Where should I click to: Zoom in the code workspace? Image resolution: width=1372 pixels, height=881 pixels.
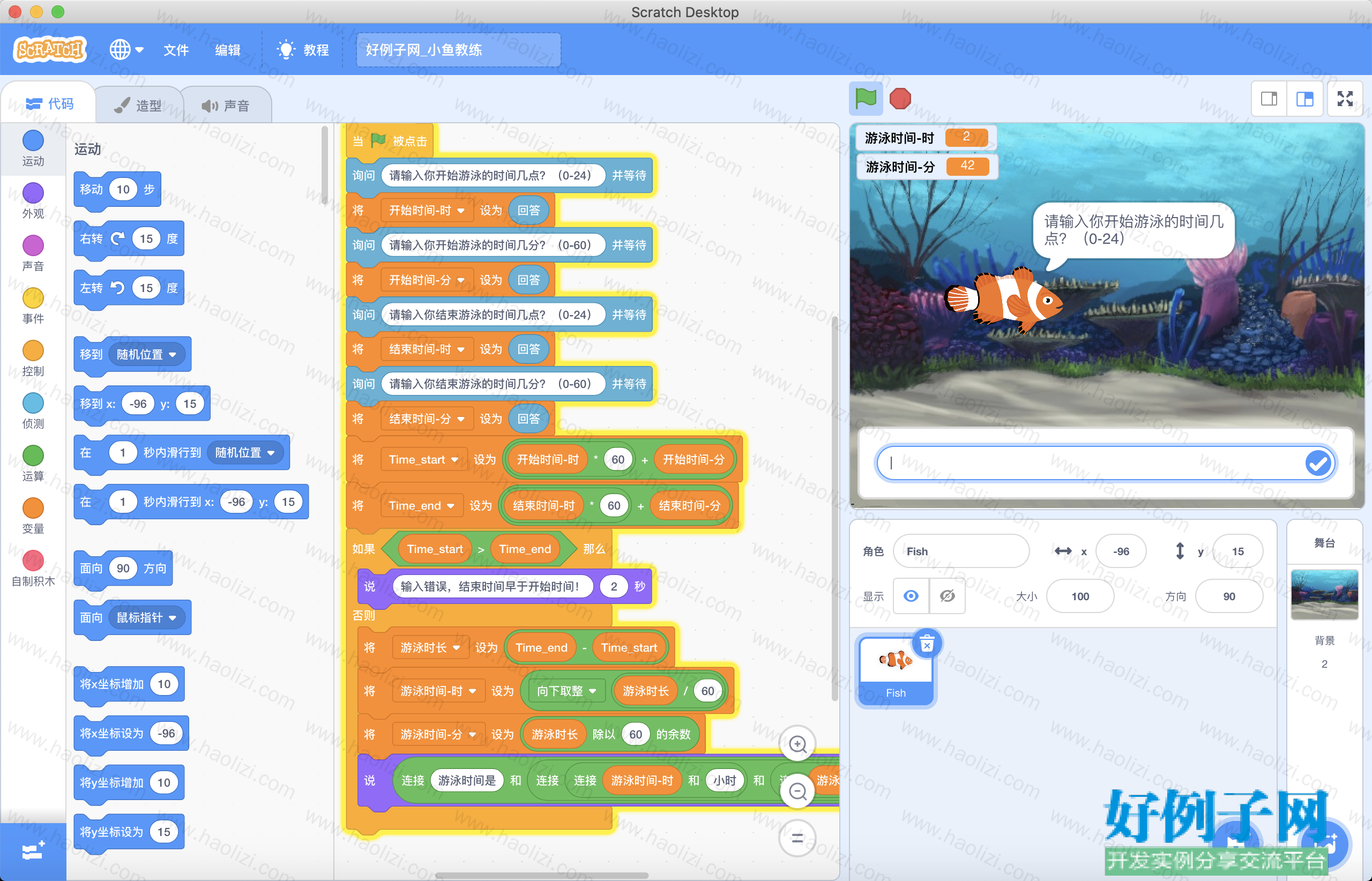(x=797, y=744)
